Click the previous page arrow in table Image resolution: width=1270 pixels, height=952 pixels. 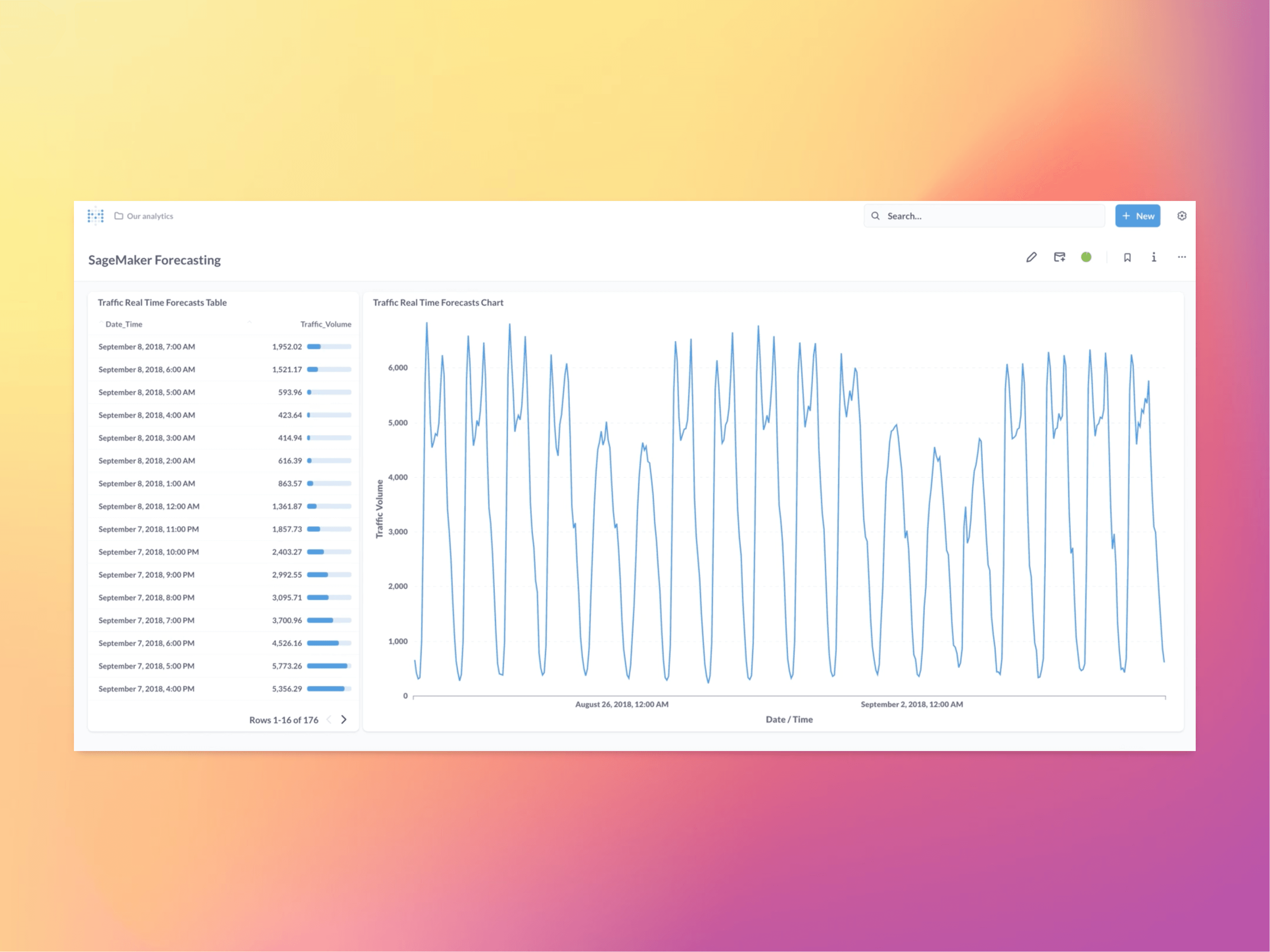pos(329,720)
